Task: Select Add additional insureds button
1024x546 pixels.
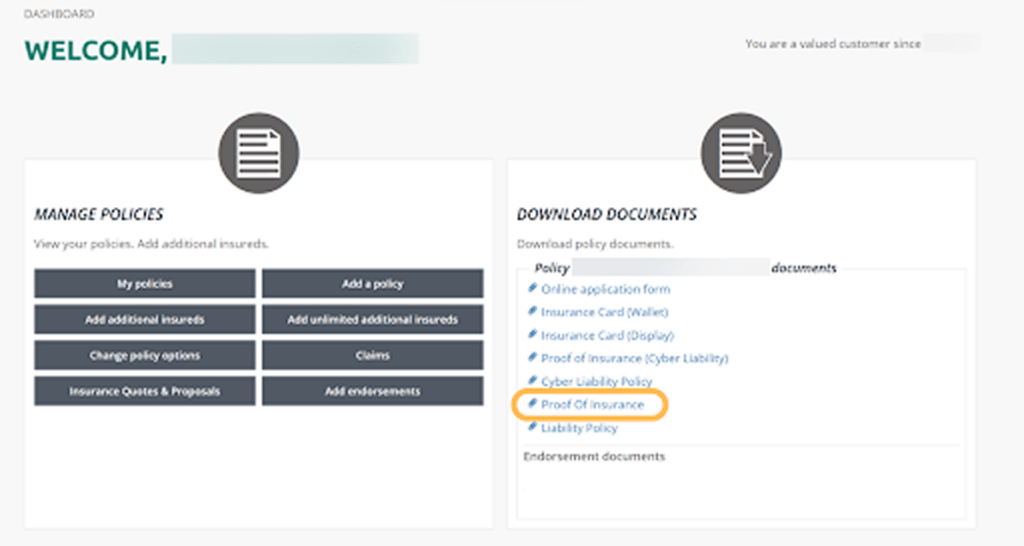Action: pyautogui.click(x=144, y=320)
